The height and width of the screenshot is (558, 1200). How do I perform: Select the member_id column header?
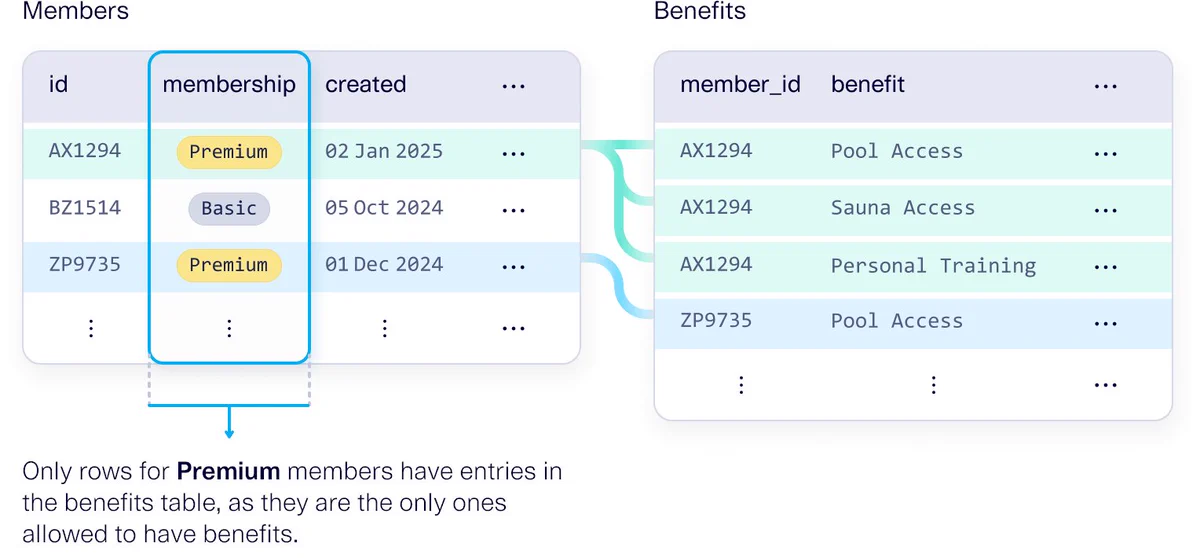(x=740, y=85)
